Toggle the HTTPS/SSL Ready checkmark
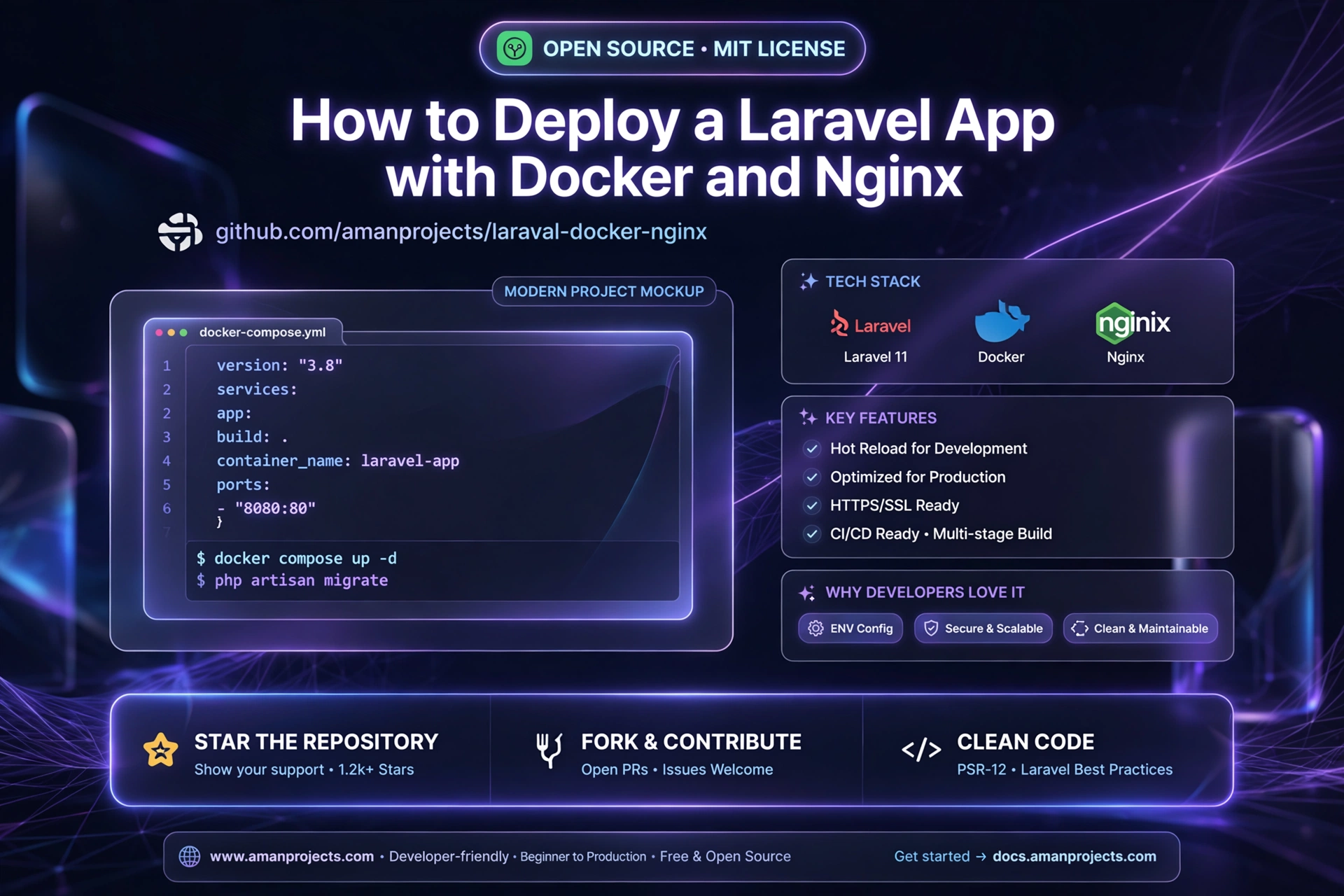This screenshot has width=1344, height=896. pyautogui.click(x=812, y=505)
